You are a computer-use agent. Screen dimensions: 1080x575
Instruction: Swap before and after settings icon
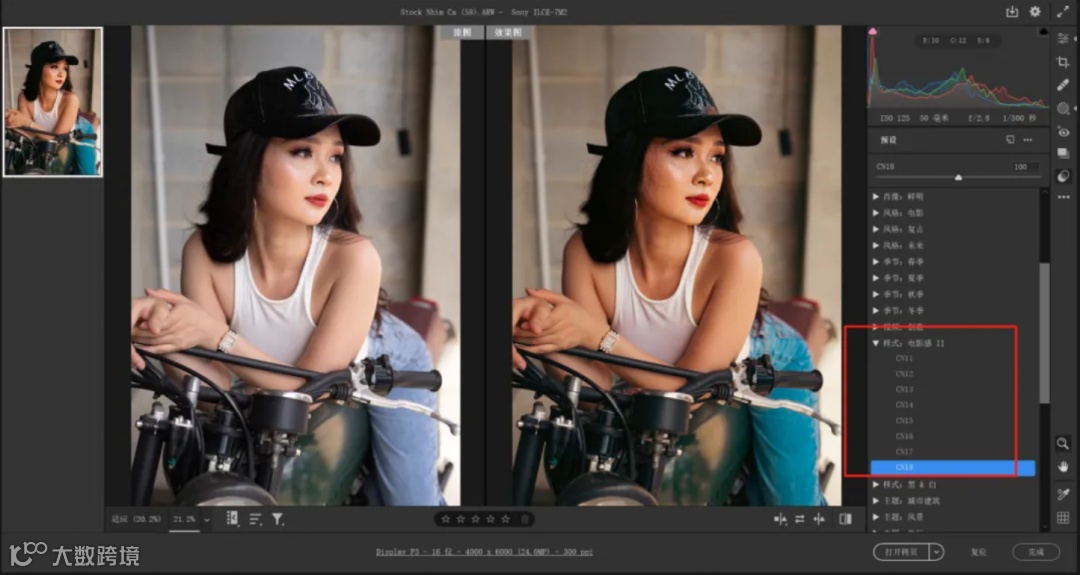point(800,519)
